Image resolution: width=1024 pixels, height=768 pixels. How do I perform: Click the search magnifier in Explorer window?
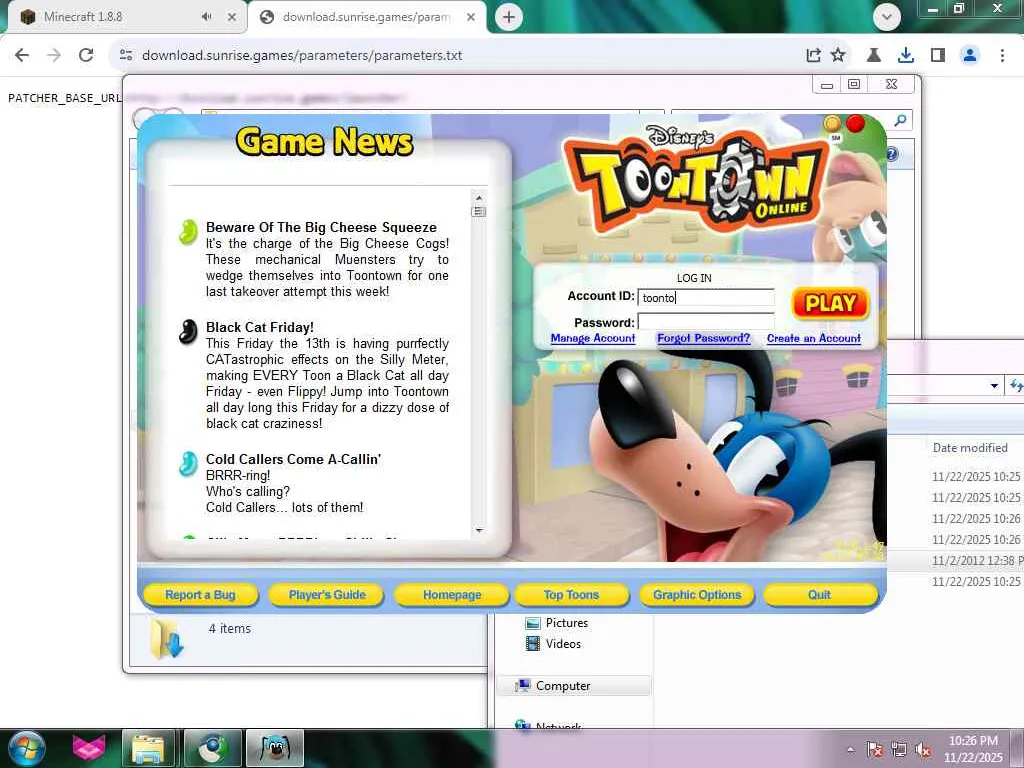[901, 120]
